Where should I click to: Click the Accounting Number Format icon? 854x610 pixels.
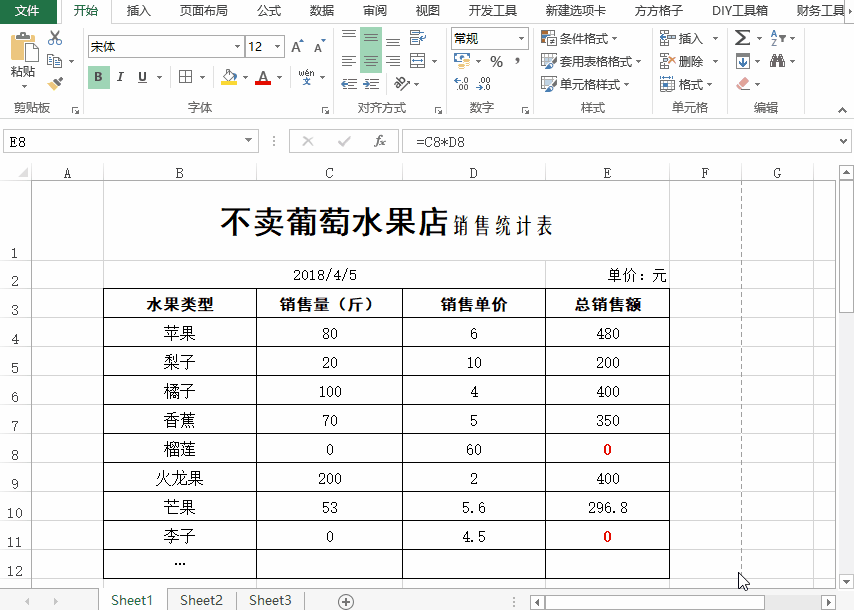click(x=462, y=60)
